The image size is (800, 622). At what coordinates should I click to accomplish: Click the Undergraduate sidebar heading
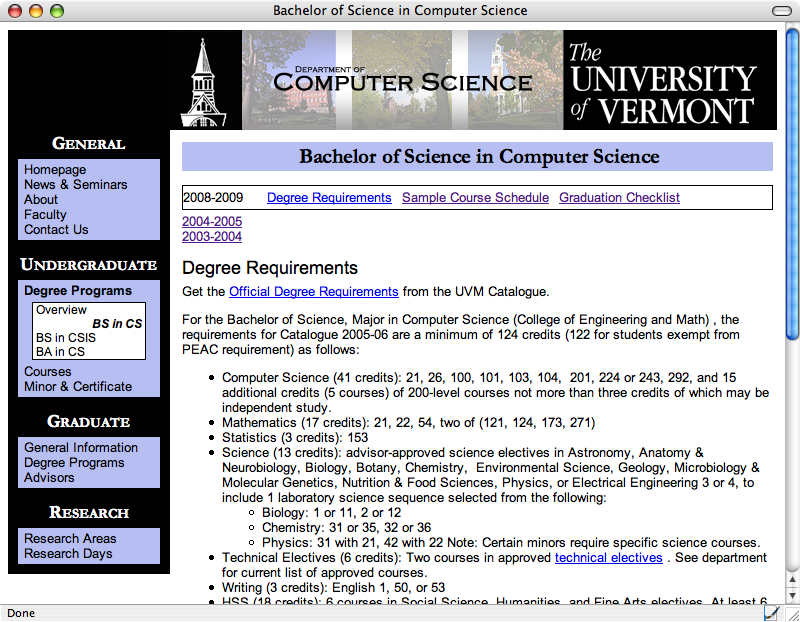click(x=89, y=265)
